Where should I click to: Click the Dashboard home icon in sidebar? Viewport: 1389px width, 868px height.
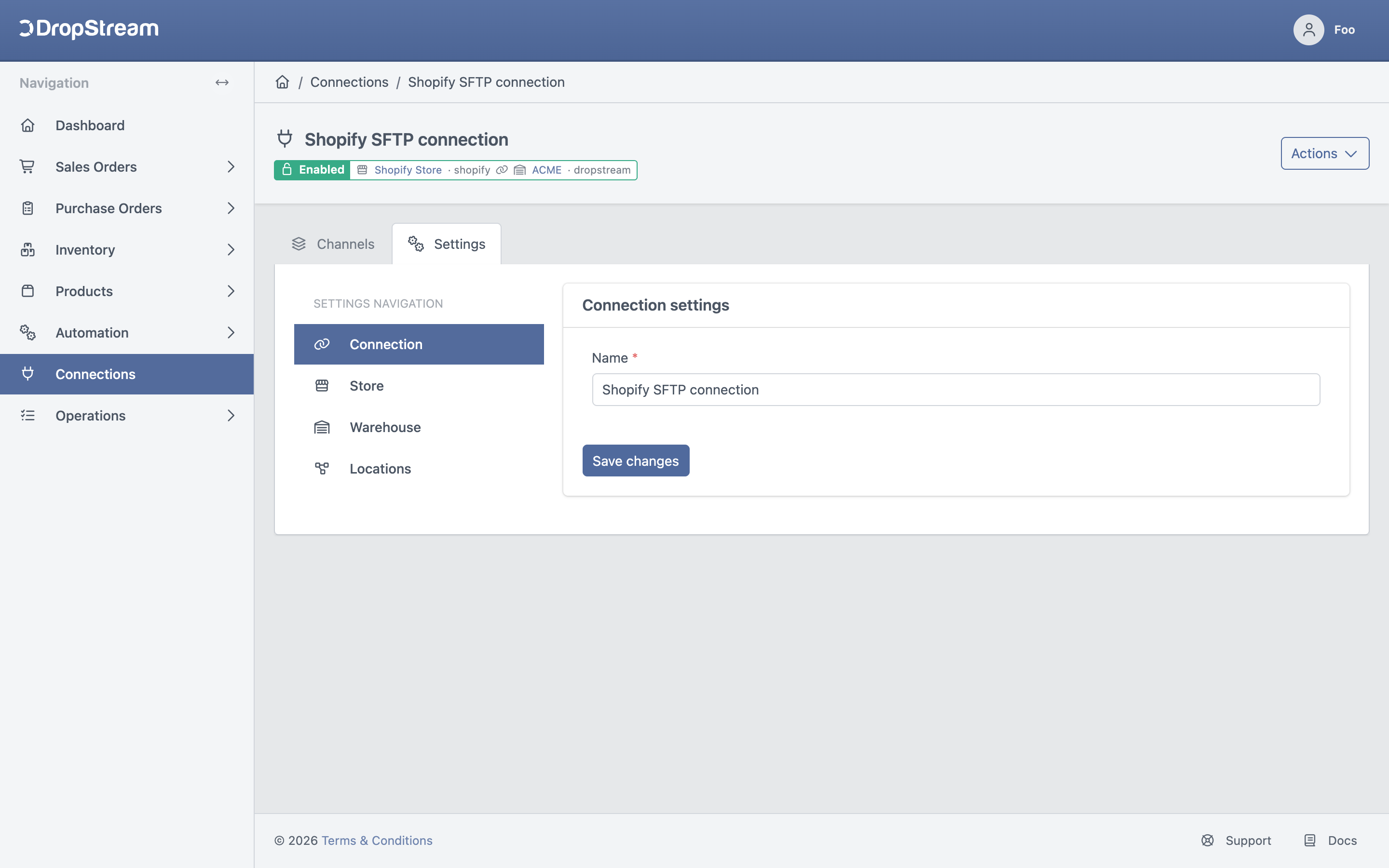[x=27, y=125]
